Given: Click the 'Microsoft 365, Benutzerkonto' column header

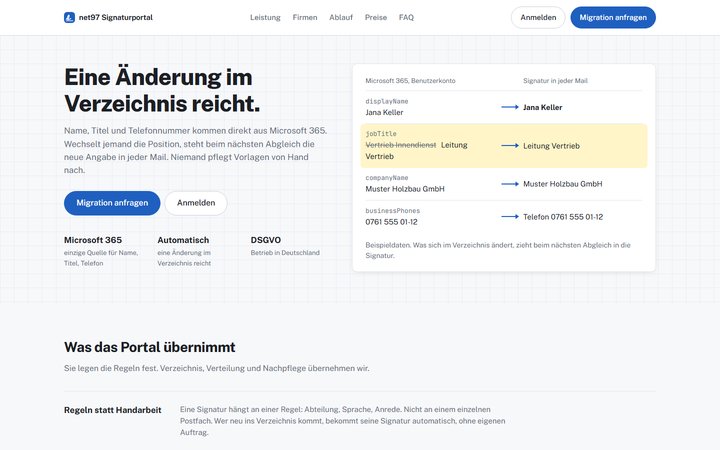Looking at the screenshot, I should [410, 81].
